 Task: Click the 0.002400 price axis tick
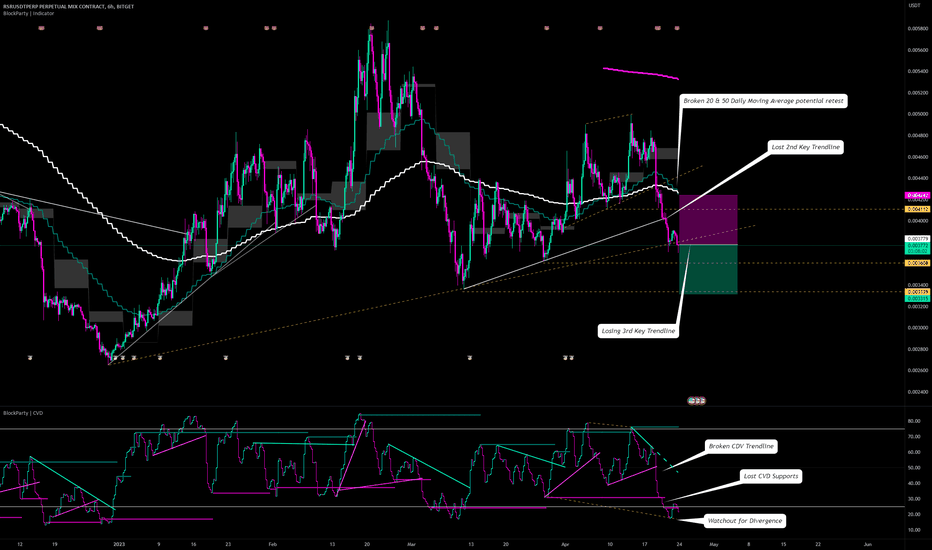tap(917, 392)
